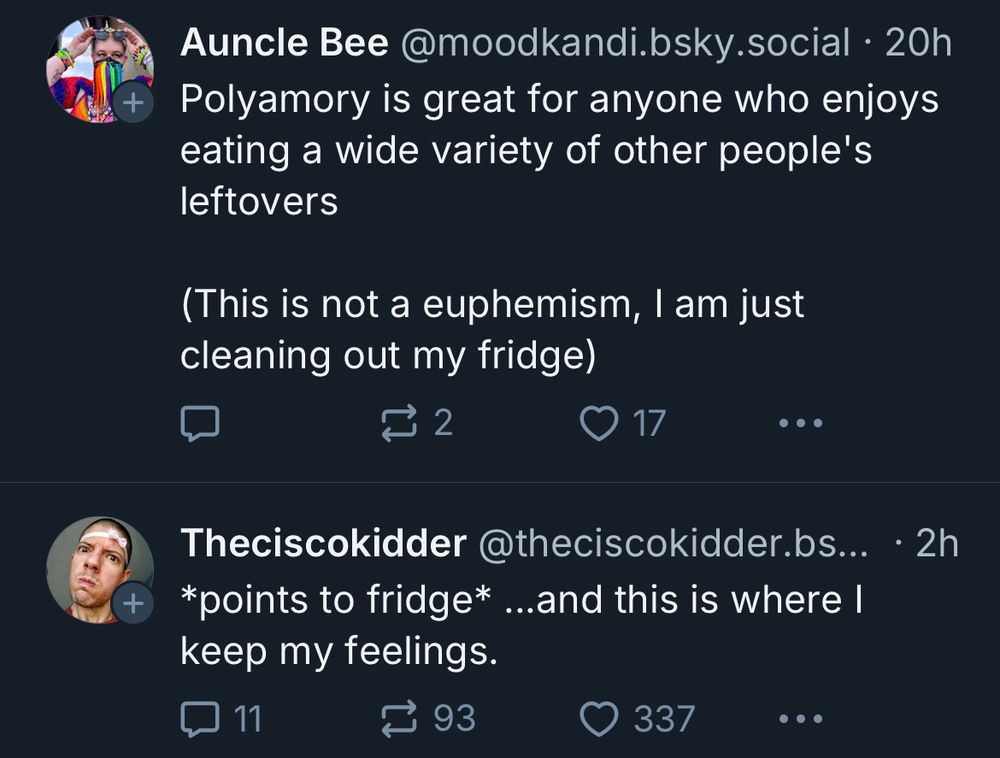Screen dimensions: 1000x758
Task: Reply to Auncle Bee's polyamory post
Action: pos(199,424)
